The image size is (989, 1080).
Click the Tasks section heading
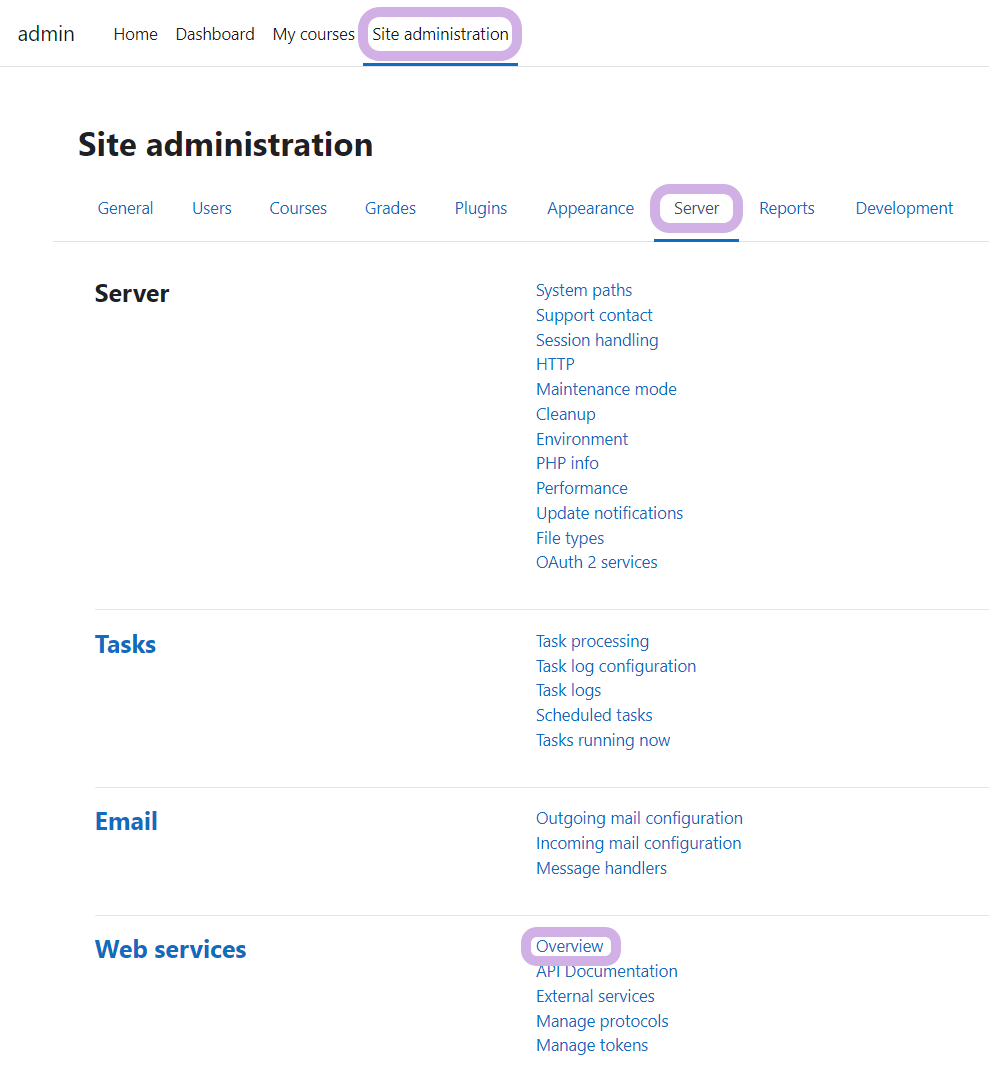tap(125, 644)
